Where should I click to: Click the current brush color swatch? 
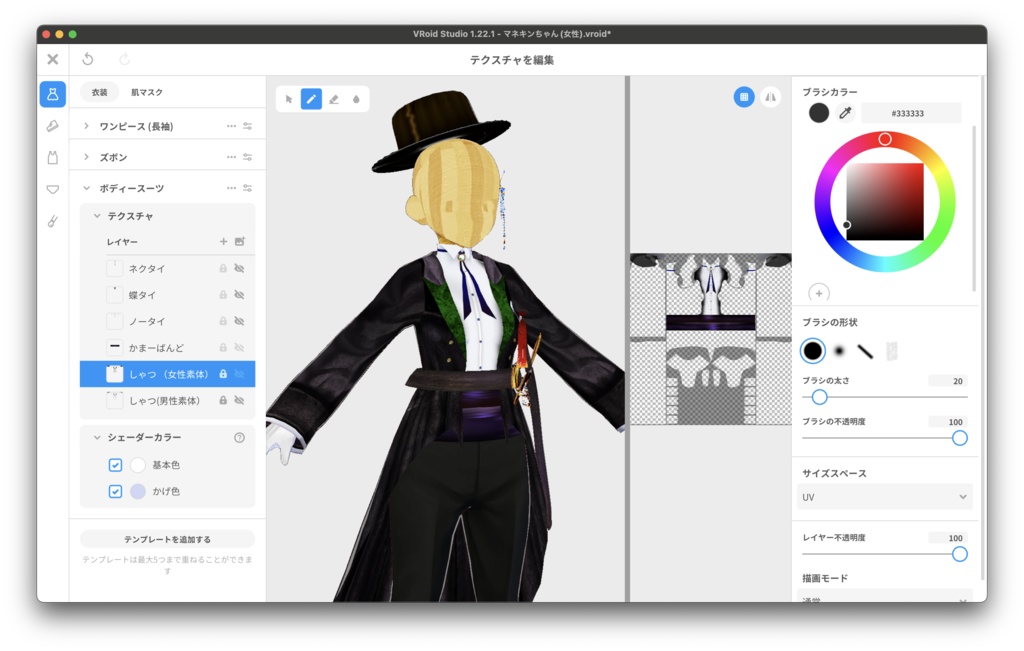(818, 113)
